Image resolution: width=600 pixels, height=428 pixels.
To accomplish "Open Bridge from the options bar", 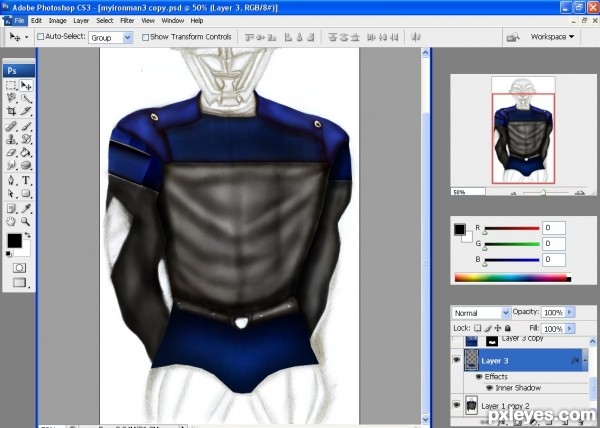I will [x=513, y=37].
